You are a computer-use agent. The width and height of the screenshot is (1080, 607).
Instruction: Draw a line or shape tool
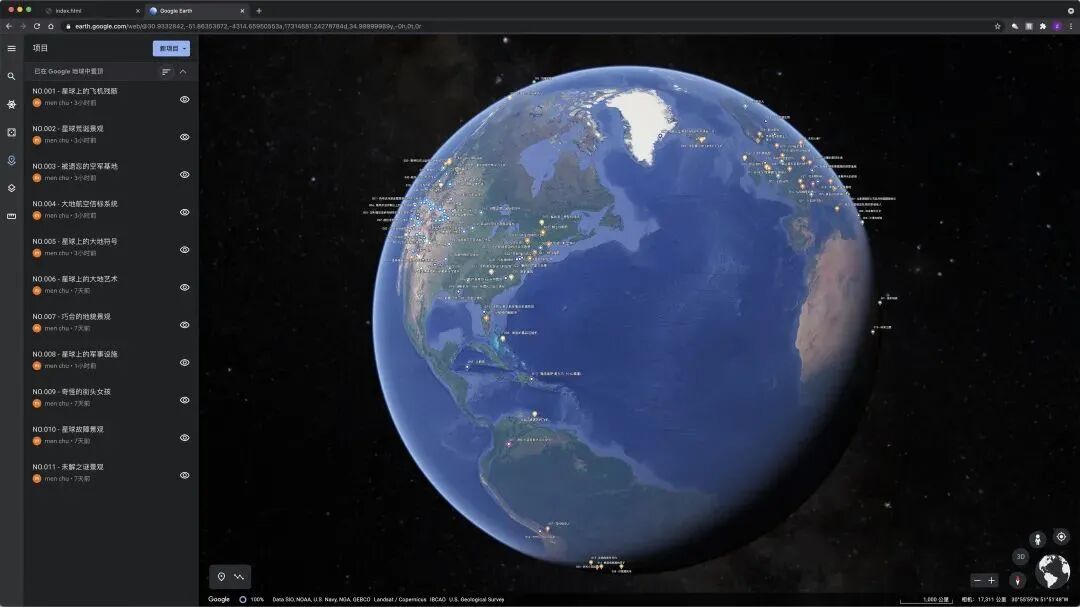click(x=239, y=577)
